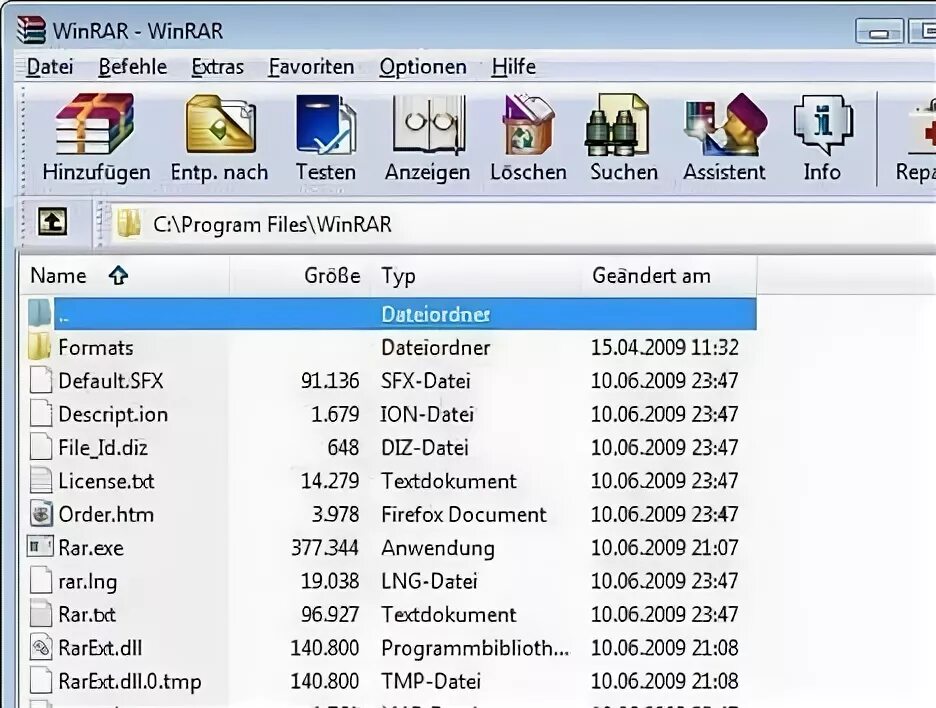
Task: Open the Befehle menu
Action: [133, 67]
